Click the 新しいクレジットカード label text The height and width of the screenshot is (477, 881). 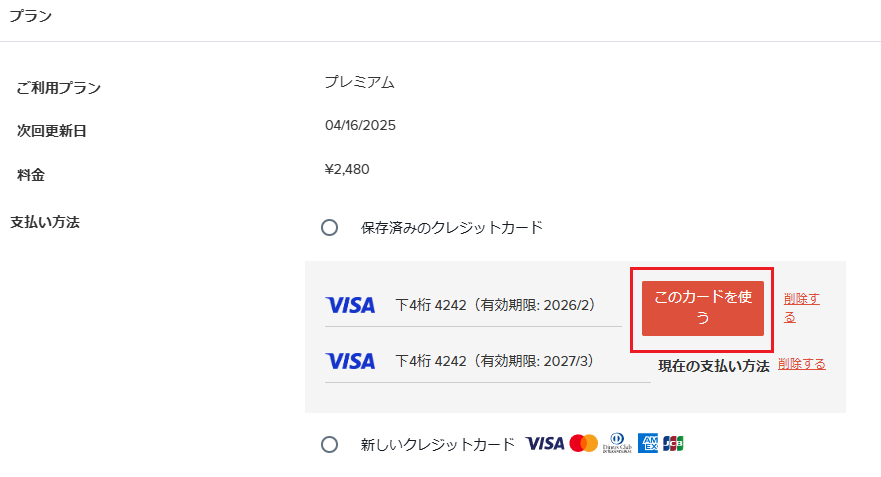pyautogui.click(x=438, y=444)
